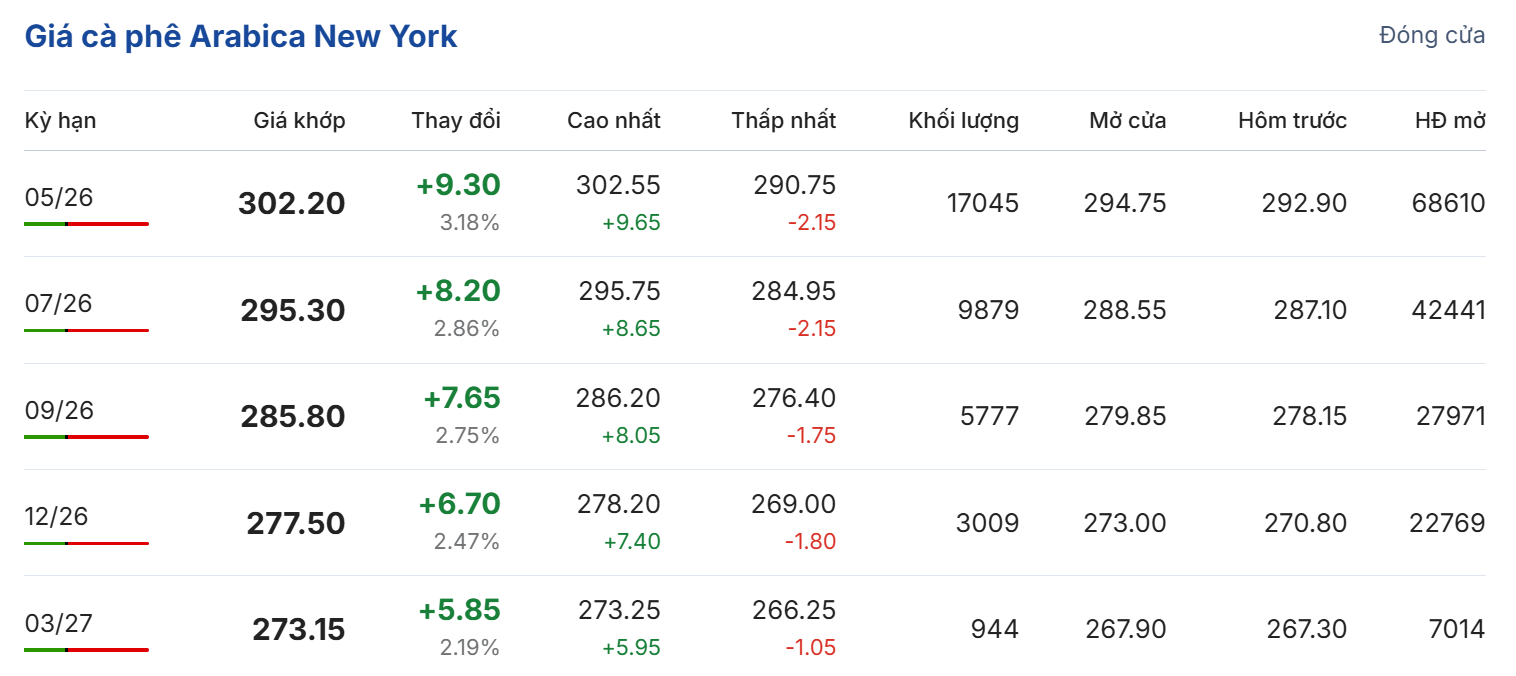The width and height of the screenshot is (1516, 676).
Task: Click the 302.20 matched price
Action: point(291,204)
